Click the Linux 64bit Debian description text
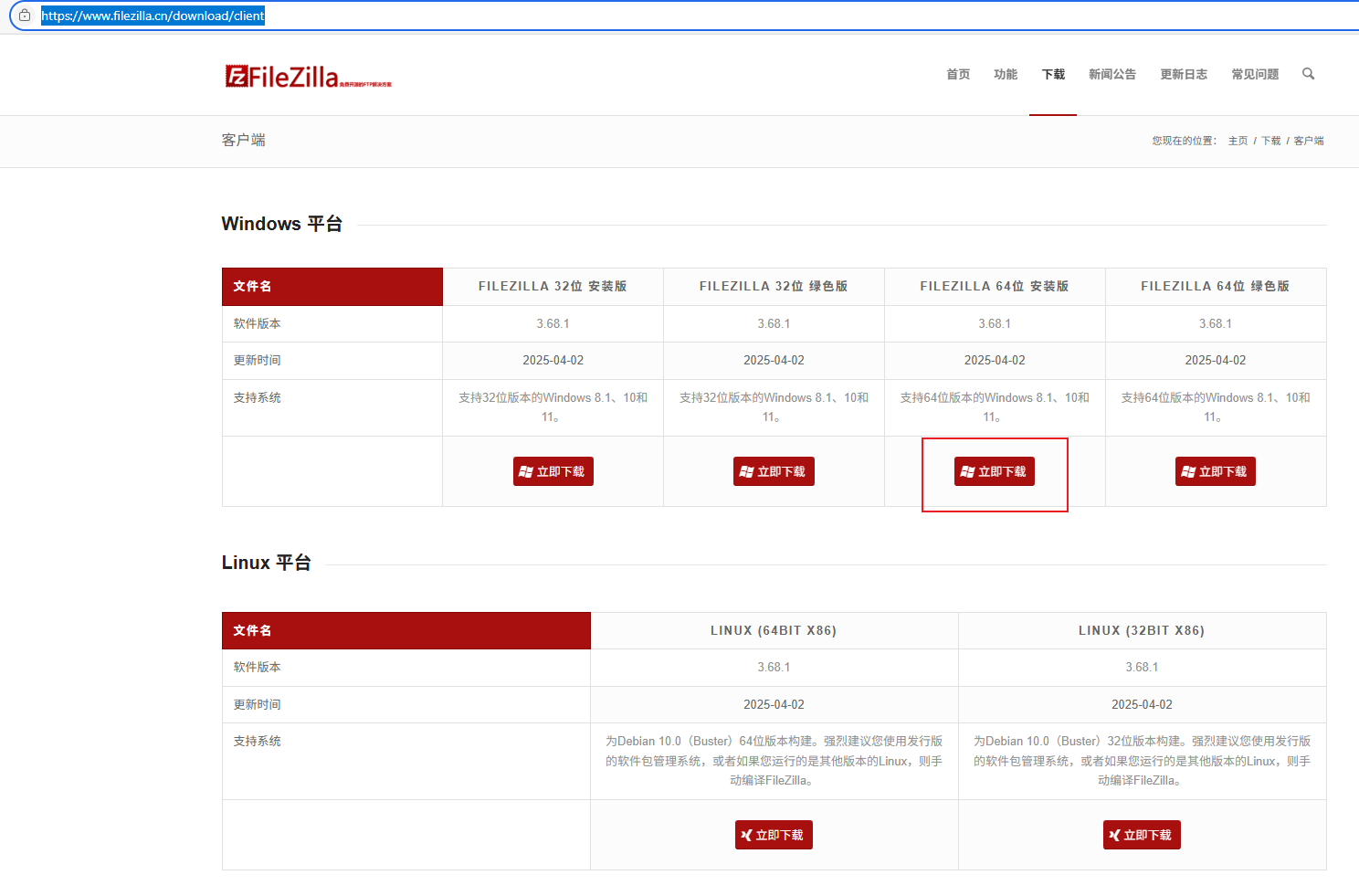Image resolution: width=1359 pixels, height=896 pixels. coord(774,761)
